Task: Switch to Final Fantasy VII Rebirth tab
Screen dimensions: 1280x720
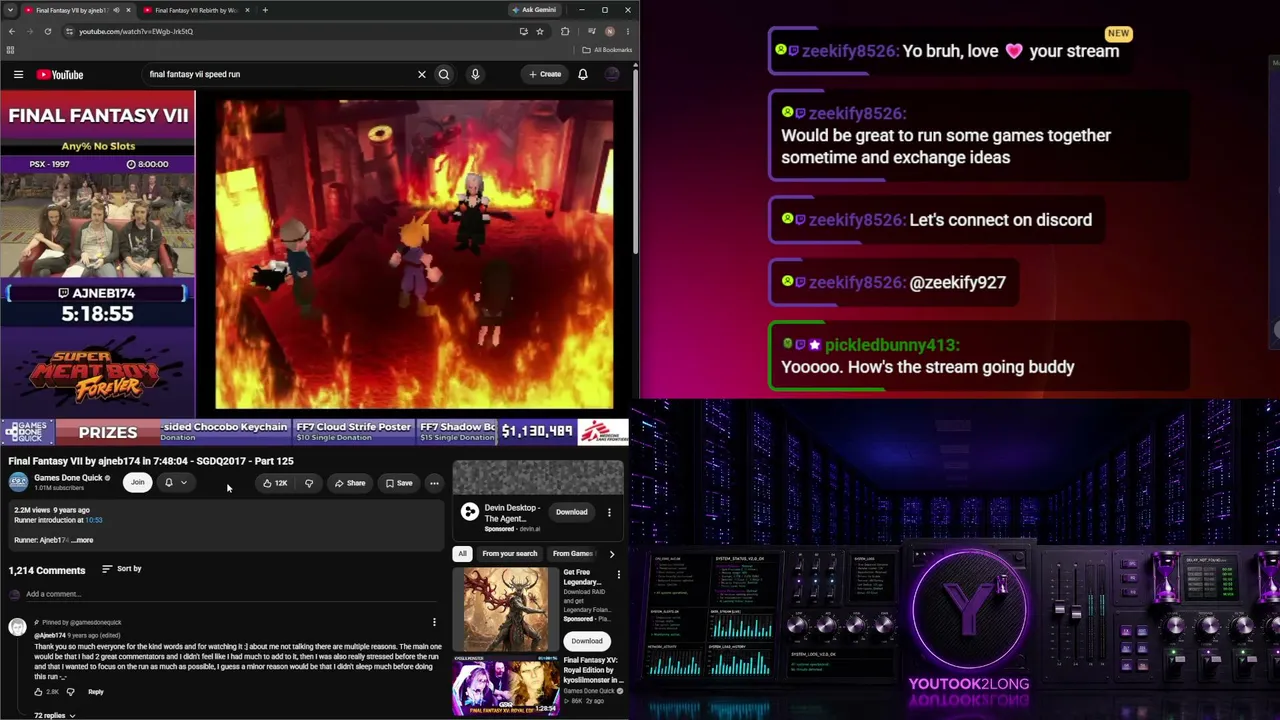Action: 196,10
